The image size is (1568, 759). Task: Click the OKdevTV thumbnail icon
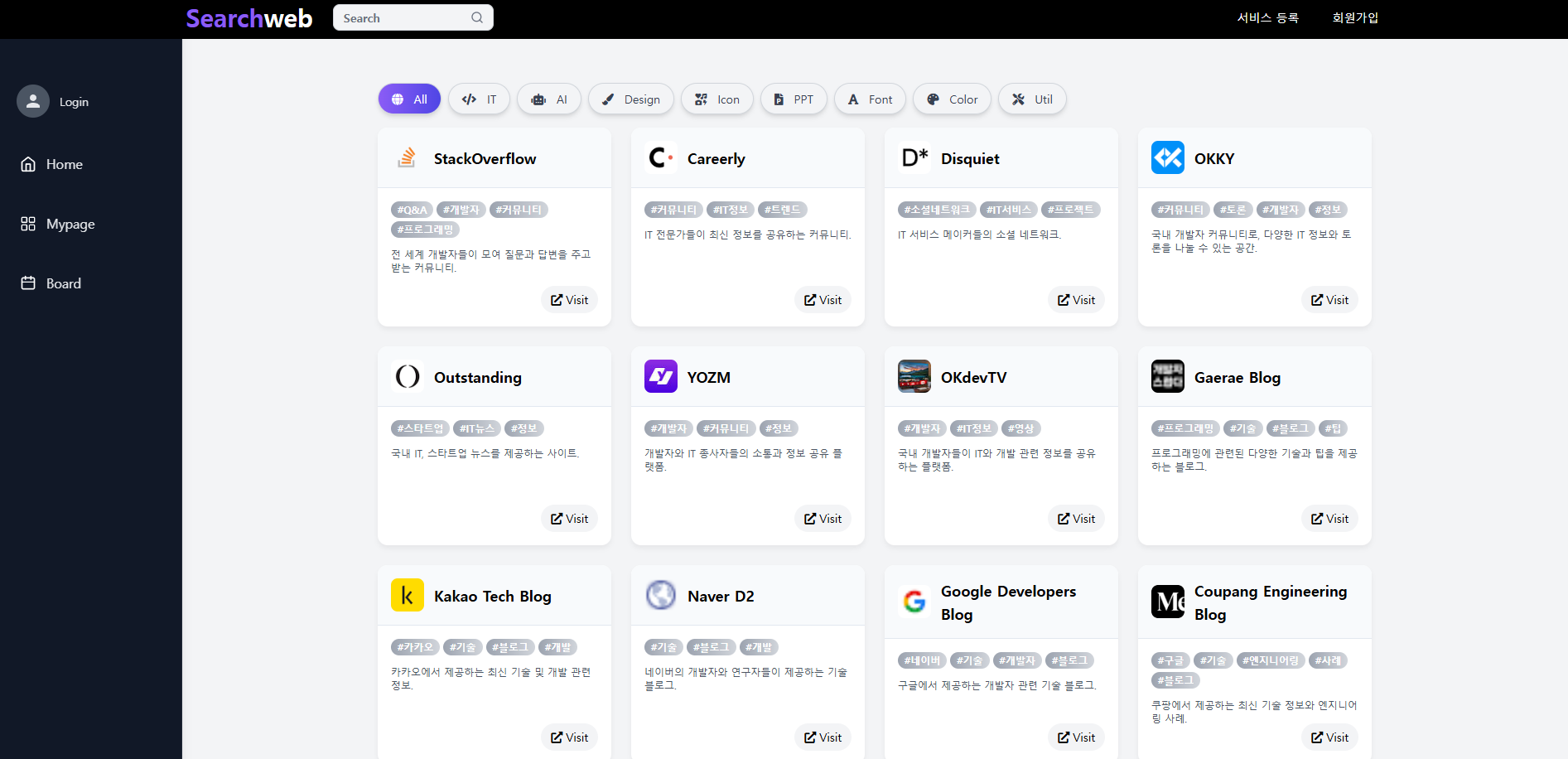pyautogui.click(x=914, y=376)
